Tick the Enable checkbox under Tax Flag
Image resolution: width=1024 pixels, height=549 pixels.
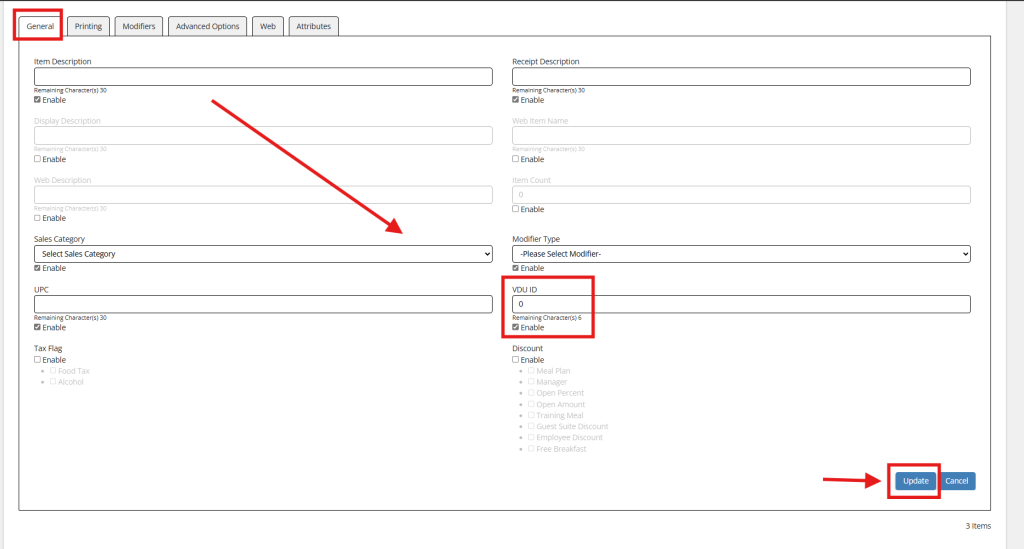(38, 360)
